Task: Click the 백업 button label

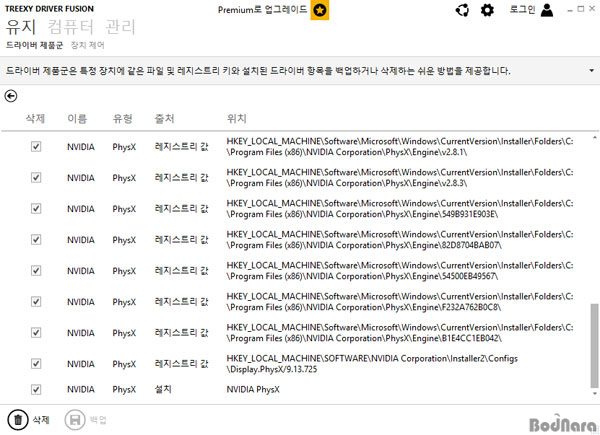Action: (x=98, y=420)
